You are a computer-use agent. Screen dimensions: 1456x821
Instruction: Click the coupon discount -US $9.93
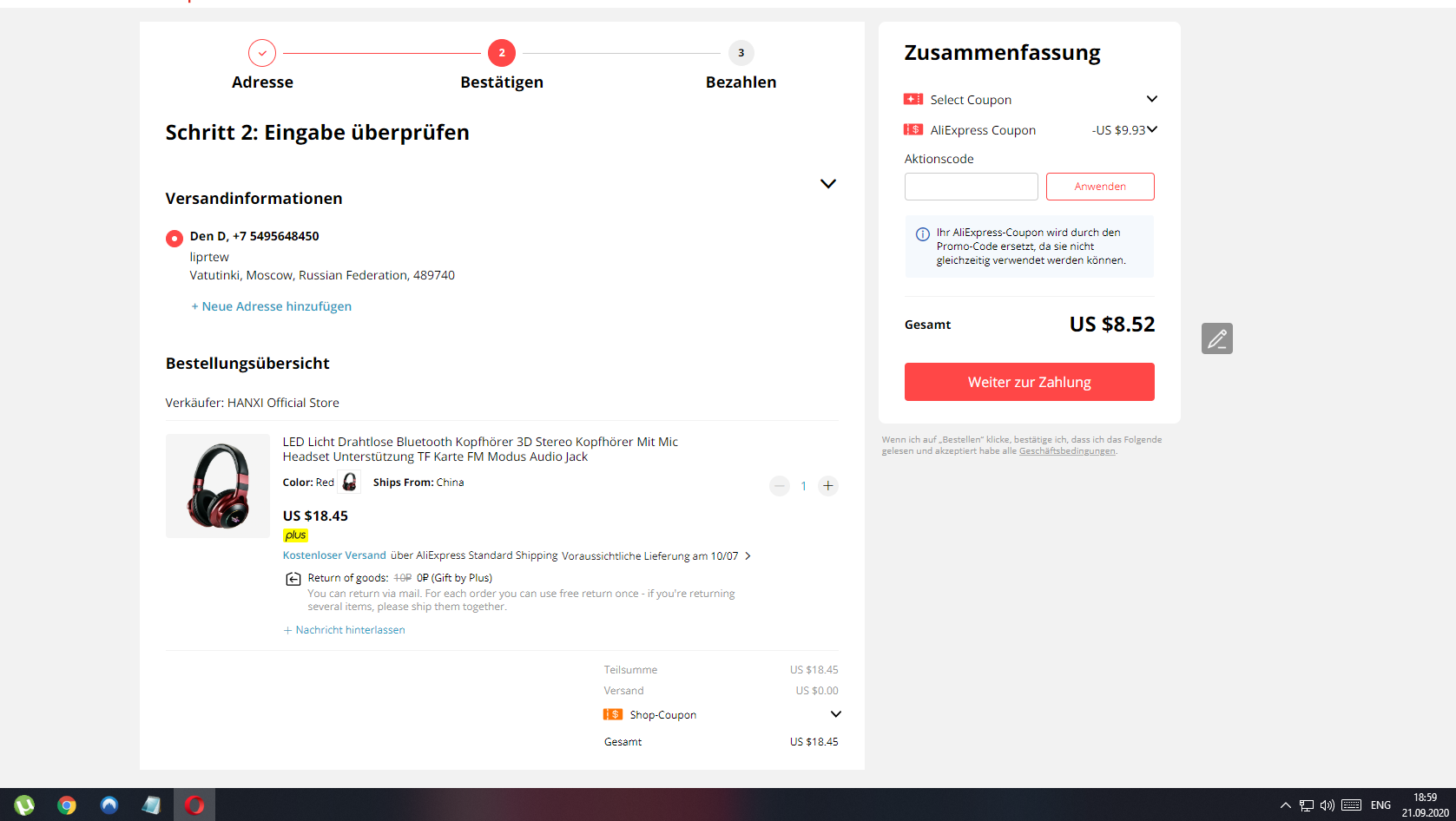point(1118,130)
